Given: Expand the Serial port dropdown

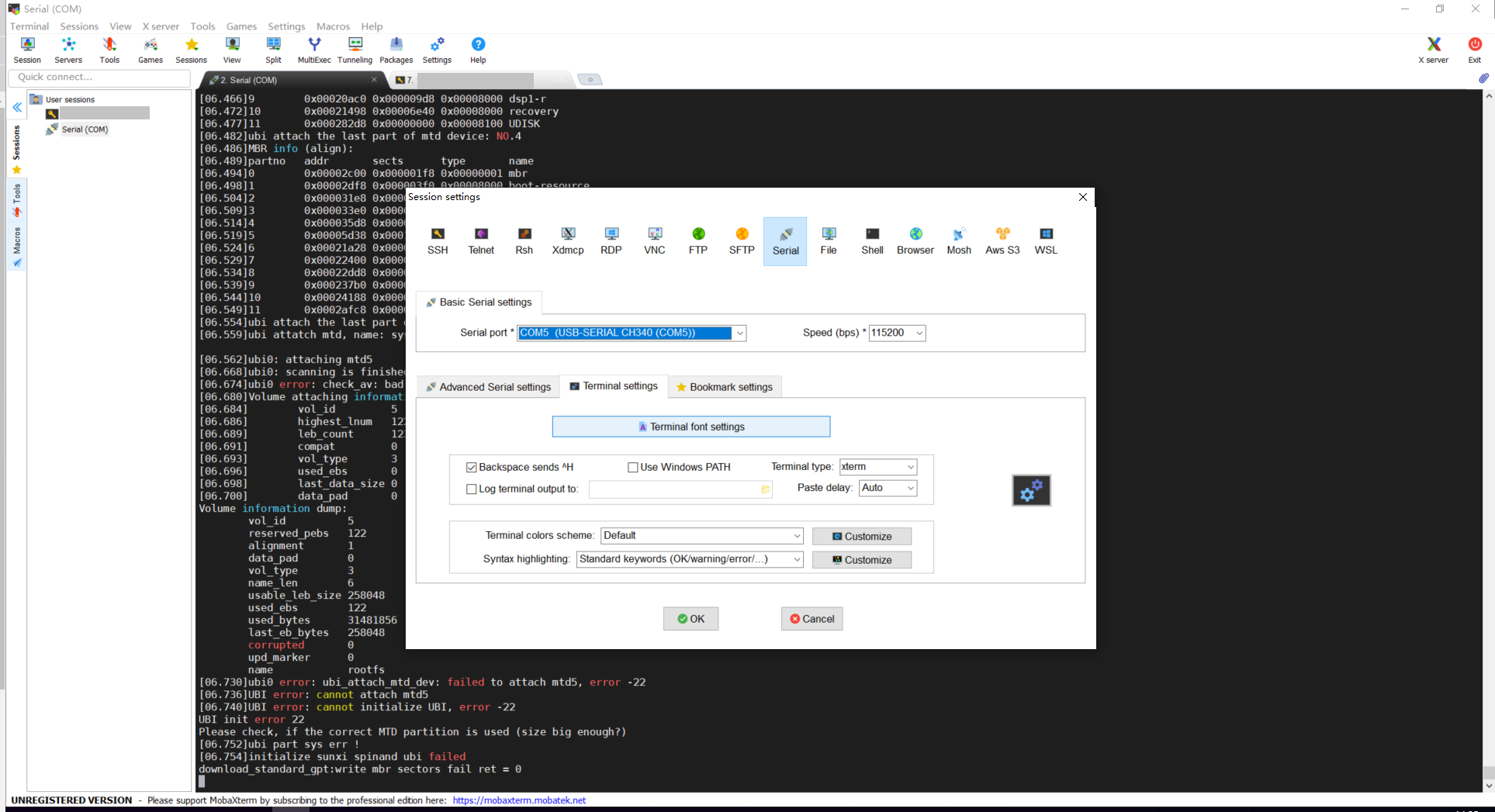Looking at the screenshot, I should [x=739, y=333].
